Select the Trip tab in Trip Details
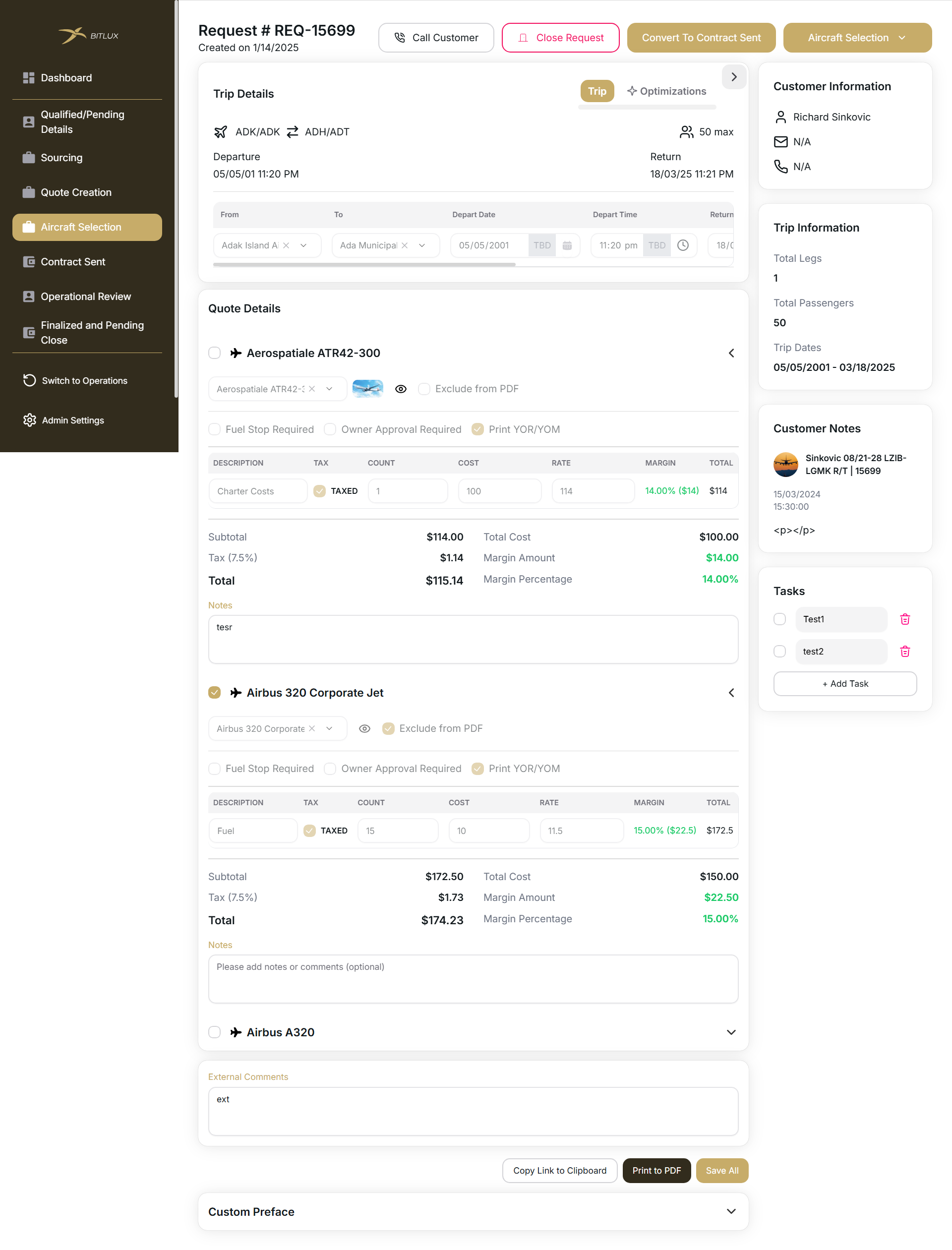The image size is (952, 1250). (x=596, y=91)
